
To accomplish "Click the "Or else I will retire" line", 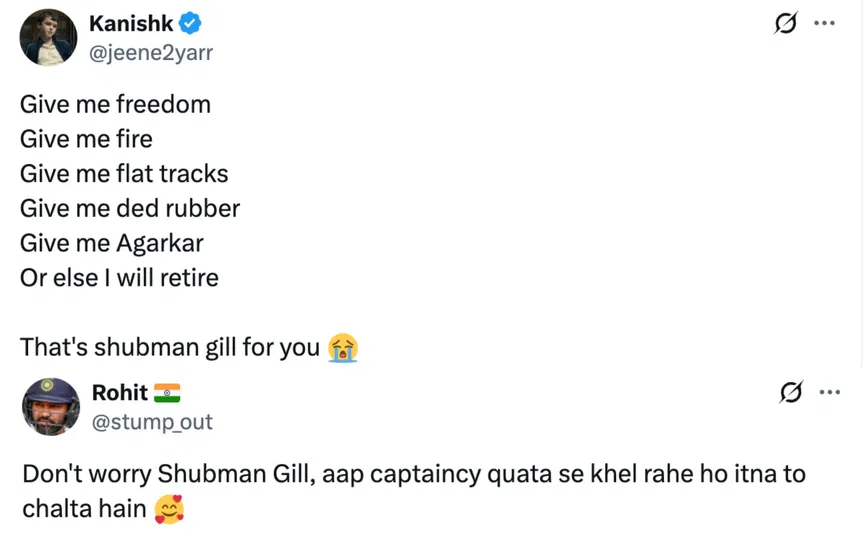I will tap(119, 277).
